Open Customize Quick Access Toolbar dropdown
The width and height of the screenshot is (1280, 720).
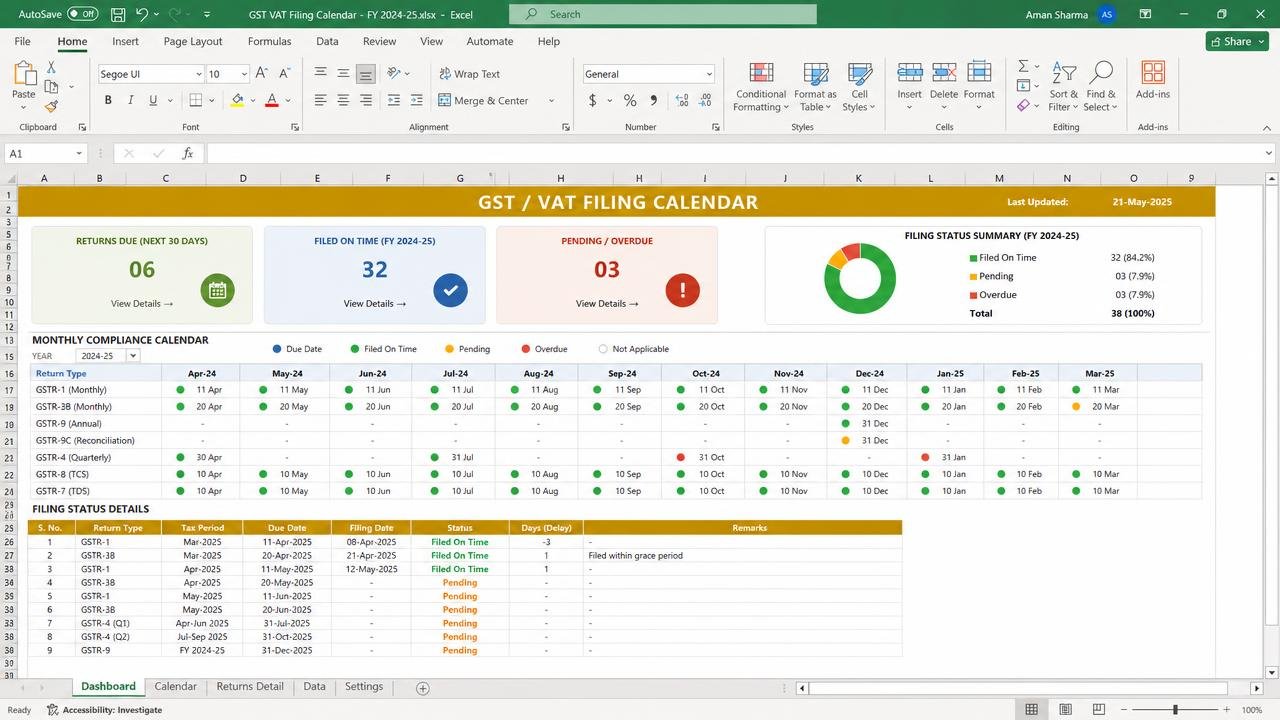pos(207,14)
